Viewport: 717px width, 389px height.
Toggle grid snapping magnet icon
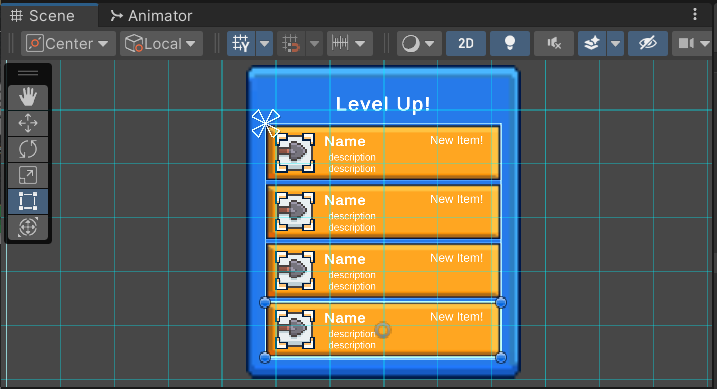[x=291, y=44]
